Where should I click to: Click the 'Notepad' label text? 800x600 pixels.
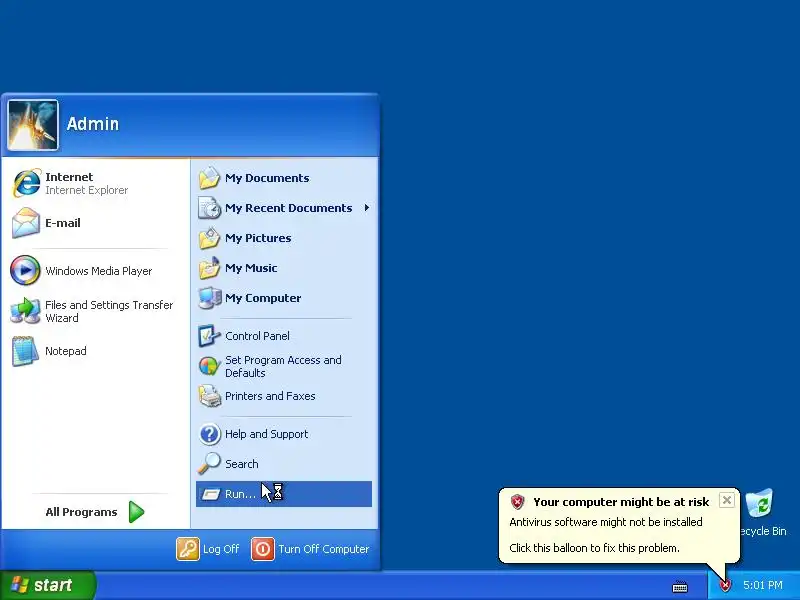click(x=66, y=351)
